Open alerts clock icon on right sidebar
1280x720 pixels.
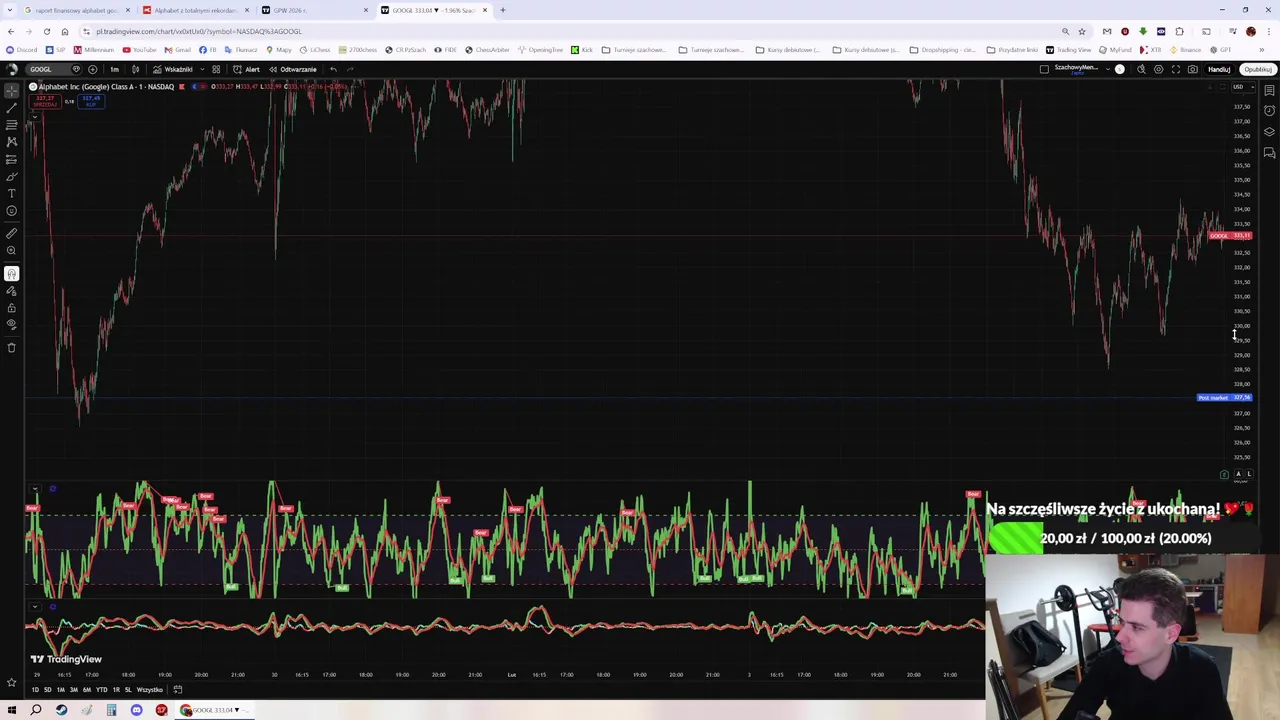1269,111
